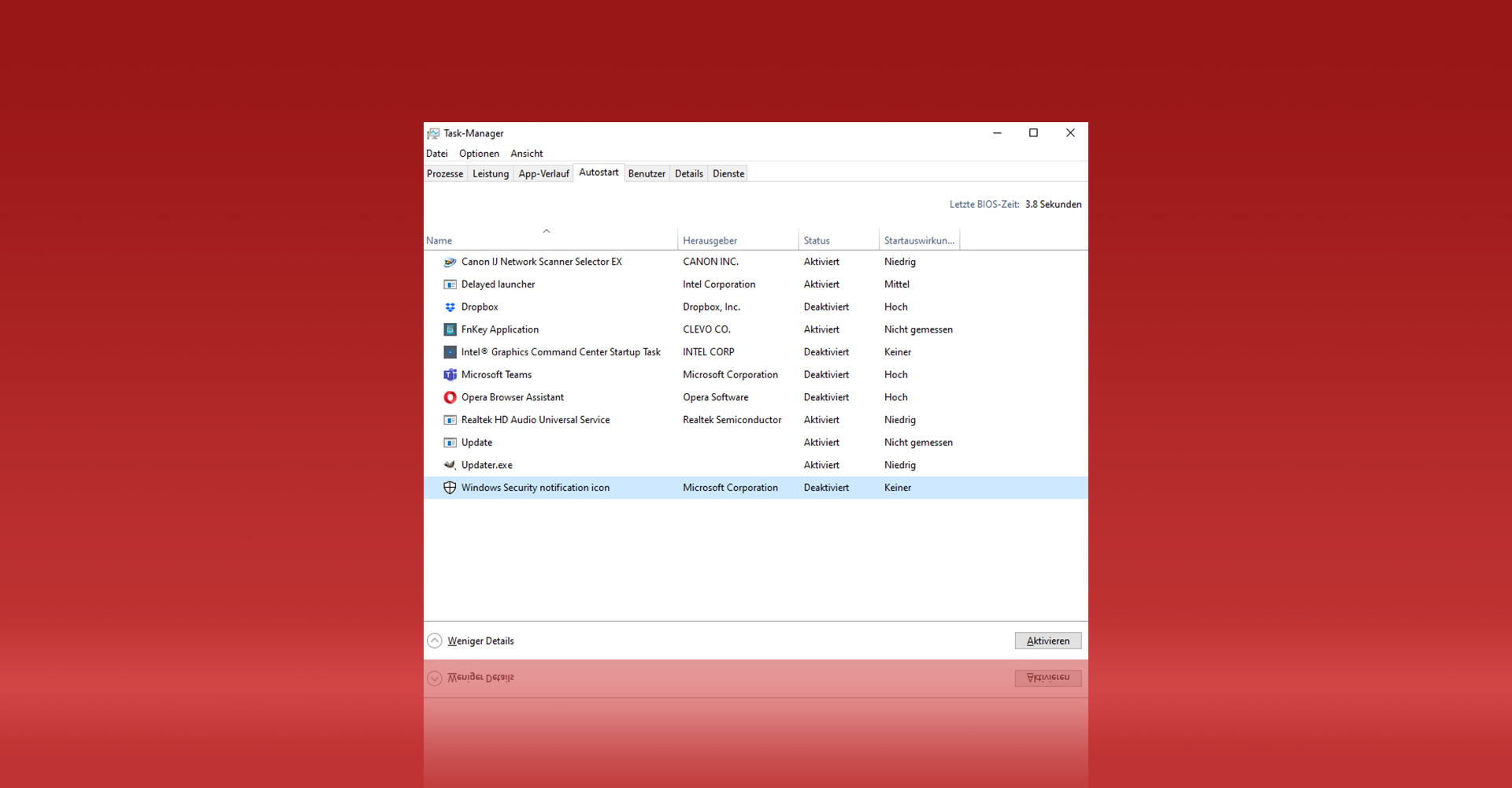Viewport: 1512px width, 788px height.
Task: Sort by the Startauswirkun... column header
Action: pyautogui.click(x=919, y=240)
